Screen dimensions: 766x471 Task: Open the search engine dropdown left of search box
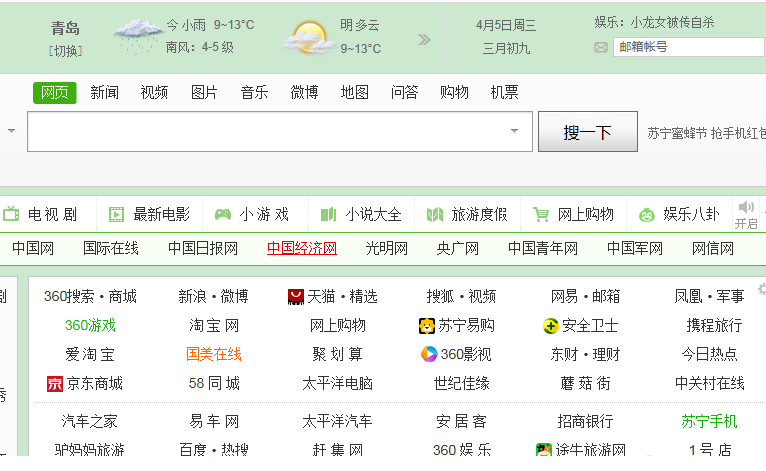pyautogui.click(x=11, y=131)
